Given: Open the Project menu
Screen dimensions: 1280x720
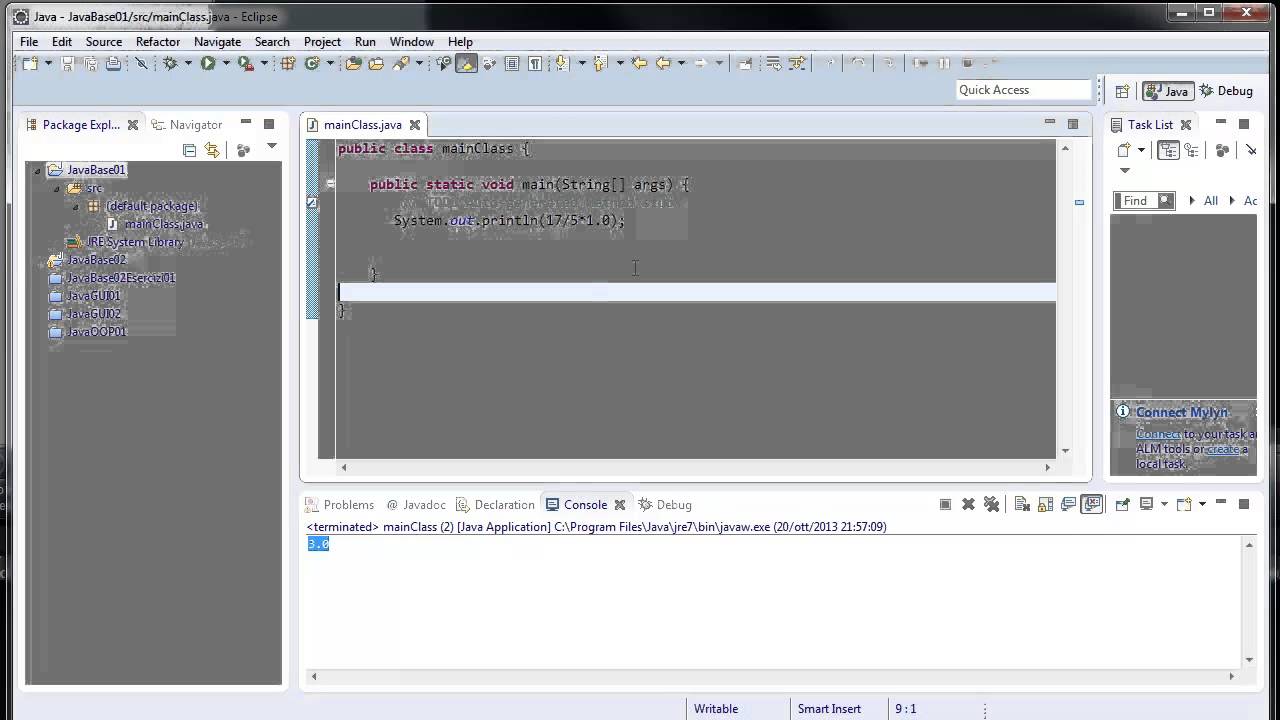Looking at the screenshot, I should (322, 42).
